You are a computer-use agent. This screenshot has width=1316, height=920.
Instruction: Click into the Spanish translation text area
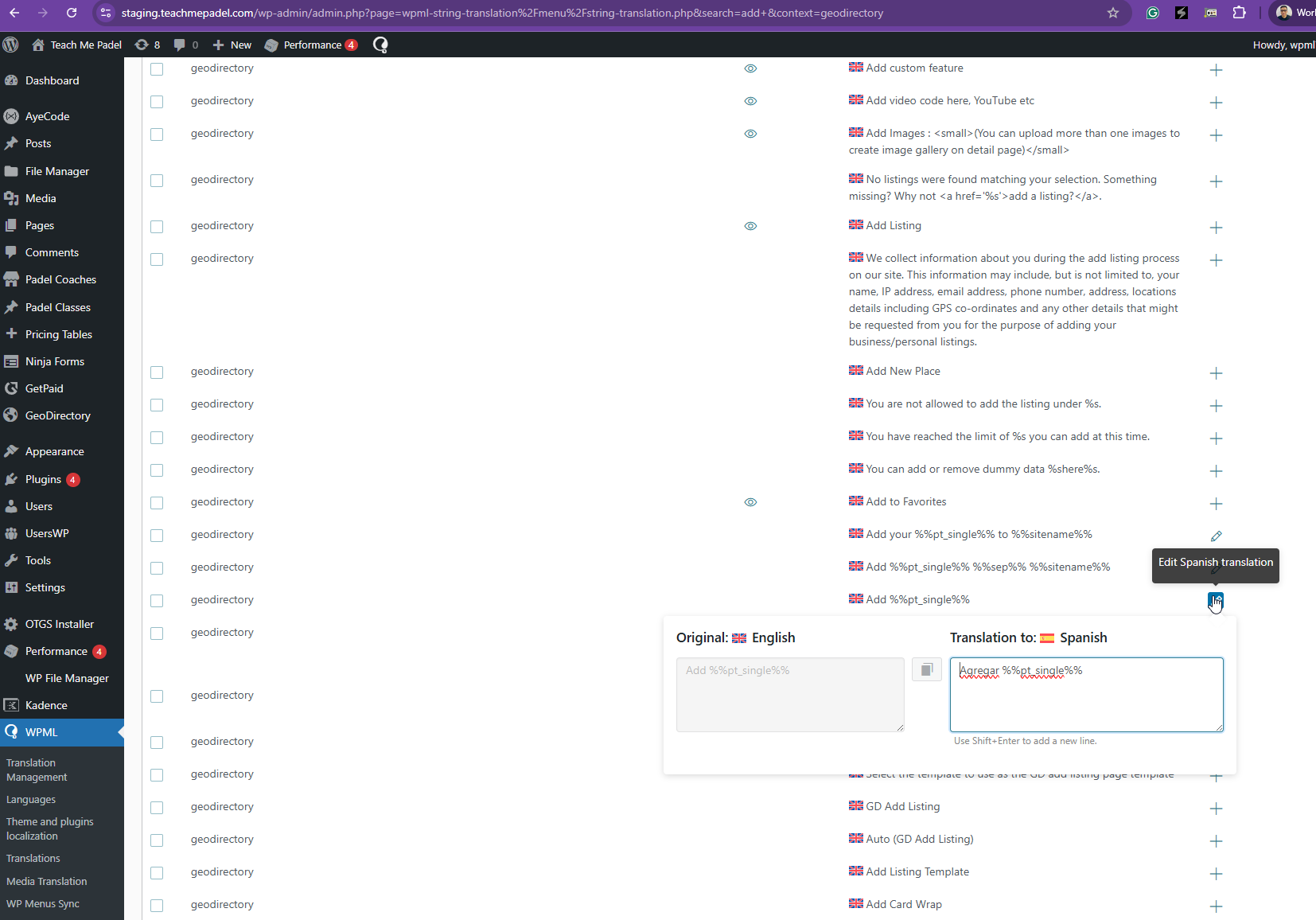tap(1086, 694)
